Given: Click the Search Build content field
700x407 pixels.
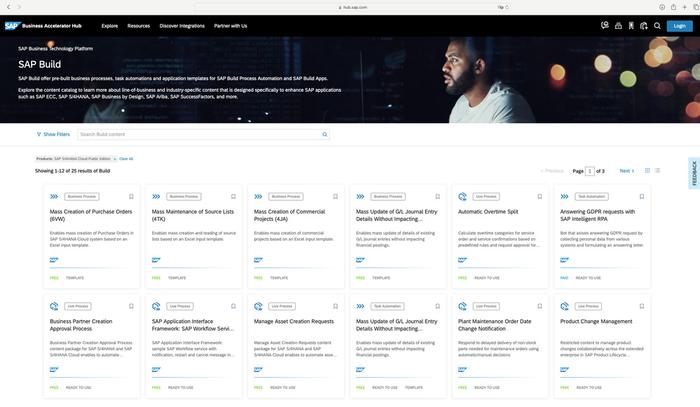Looking at the screenshot, I should [204, 134].
